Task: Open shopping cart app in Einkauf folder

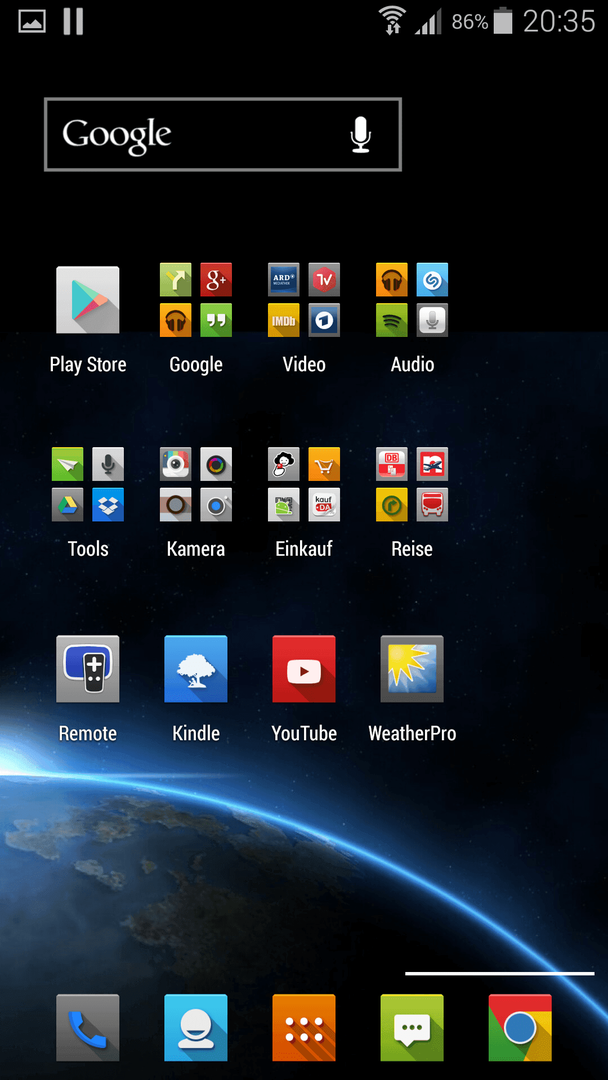Action: coord(324,464)
